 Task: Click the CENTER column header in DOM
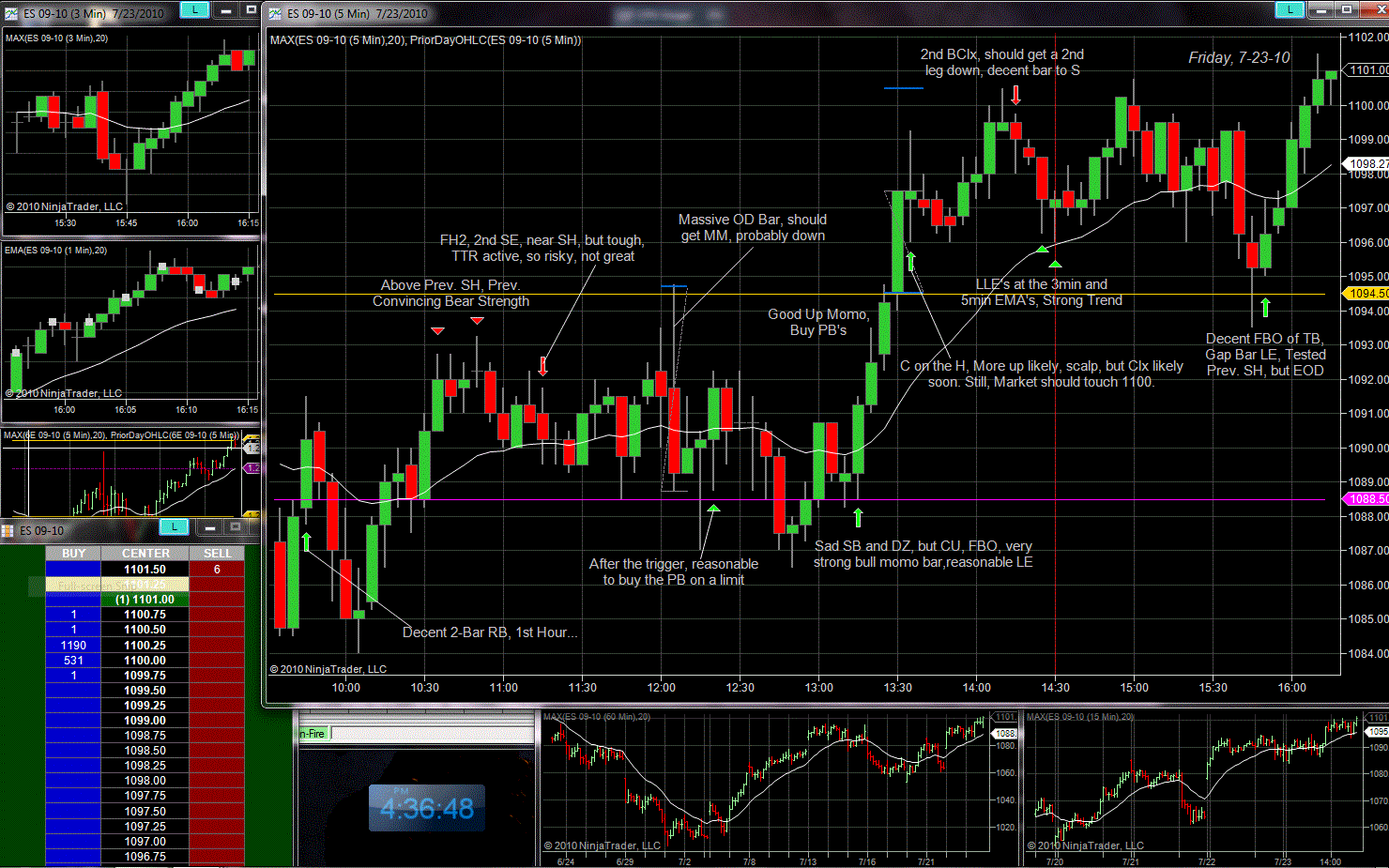(x=145, y=554)
